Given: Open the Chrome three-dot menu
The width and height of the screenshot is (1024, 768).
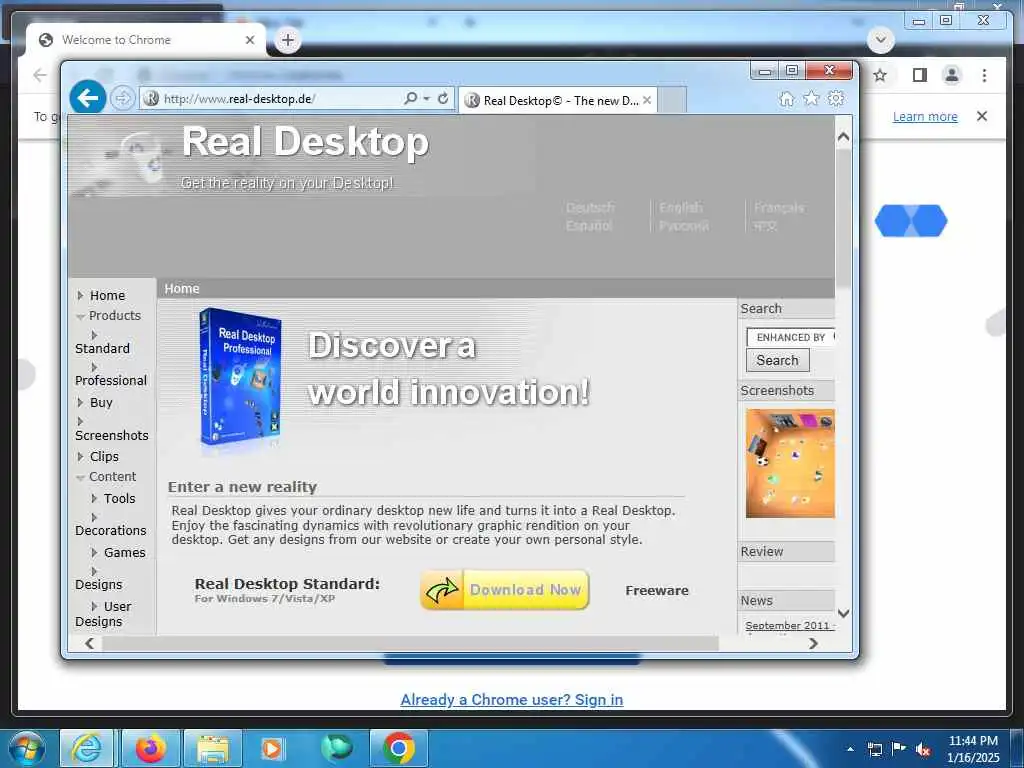Looking at the screenshot, I should 984,75.
